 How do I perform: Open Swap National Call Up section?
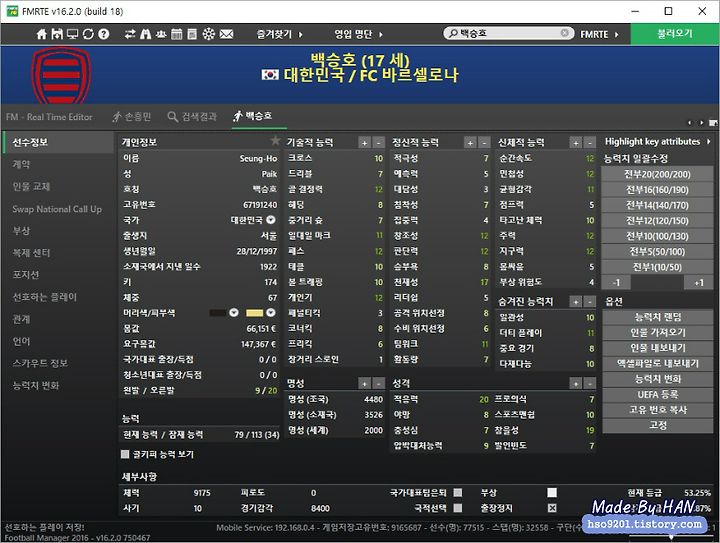57,209
